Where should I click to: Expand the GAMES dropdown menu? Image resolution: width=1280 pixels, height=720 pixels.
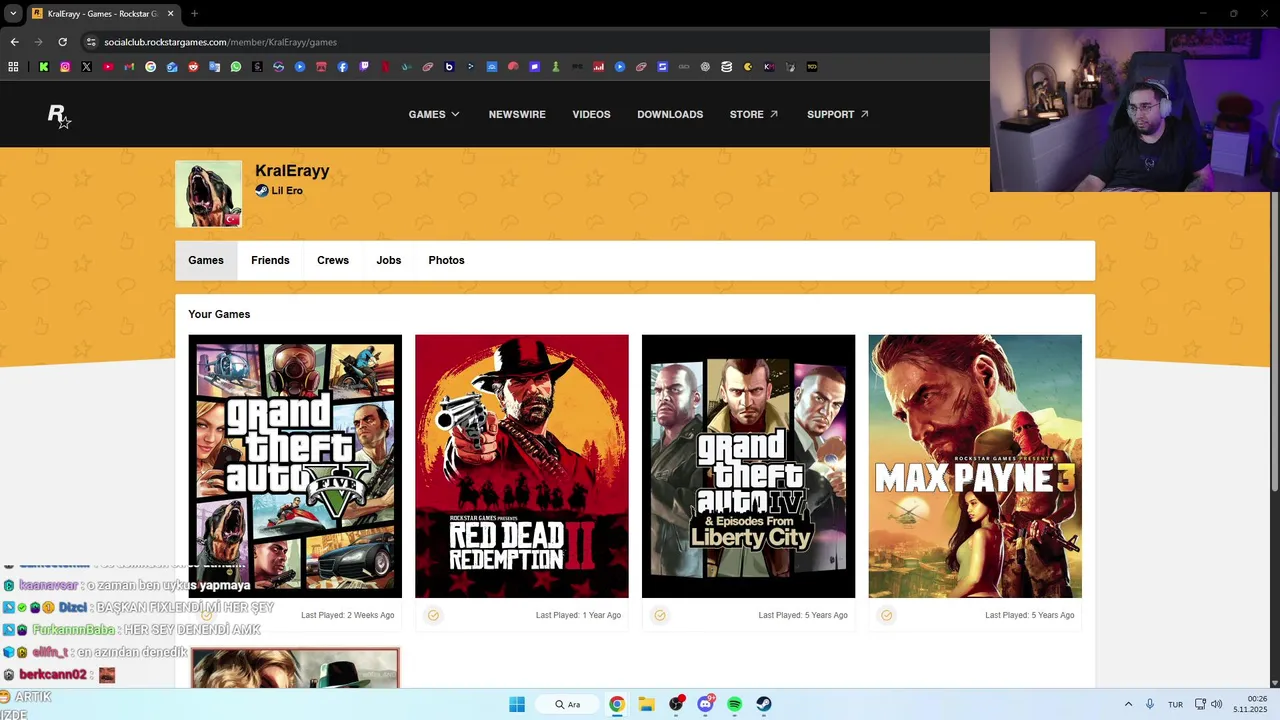click(434, 114)
